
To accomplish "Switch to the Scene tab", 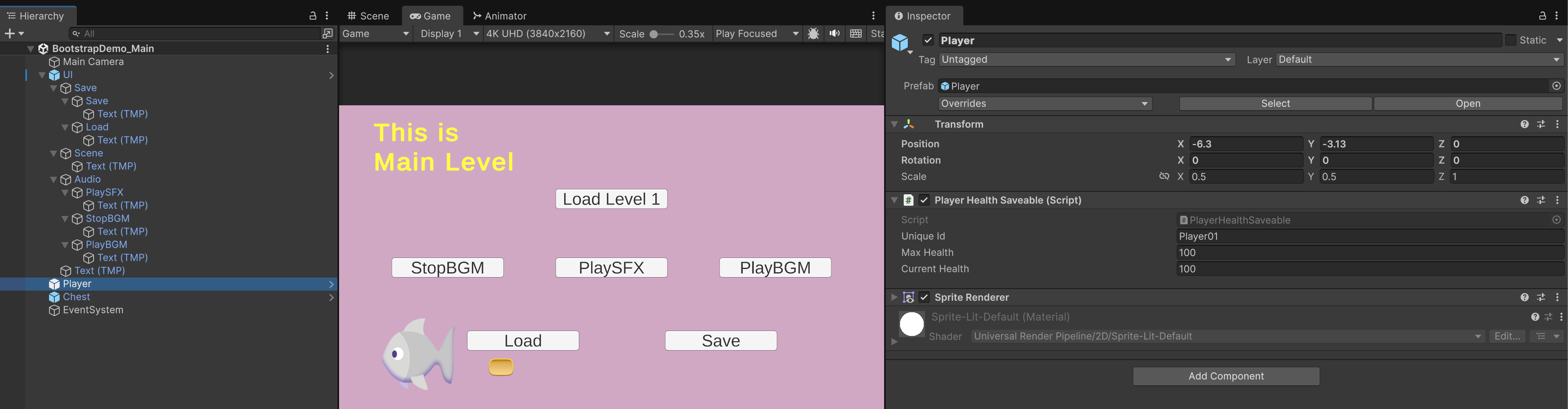I will pos(368,16).
